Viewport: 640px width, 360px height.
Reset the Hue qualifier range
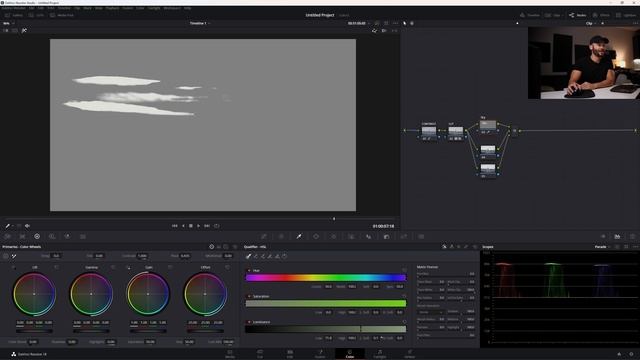(x=404, y=270)
